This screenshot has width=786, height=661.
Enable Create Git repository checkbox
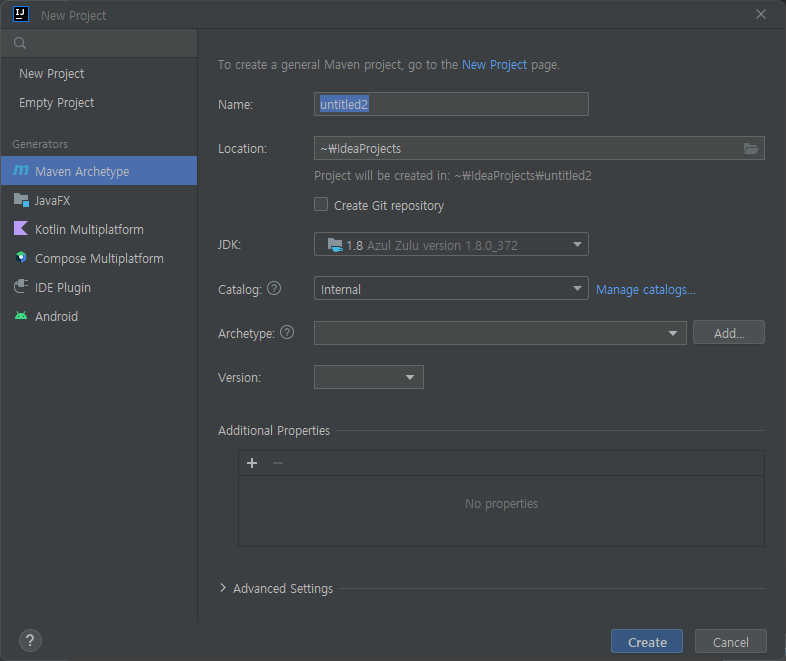[321, 204]
